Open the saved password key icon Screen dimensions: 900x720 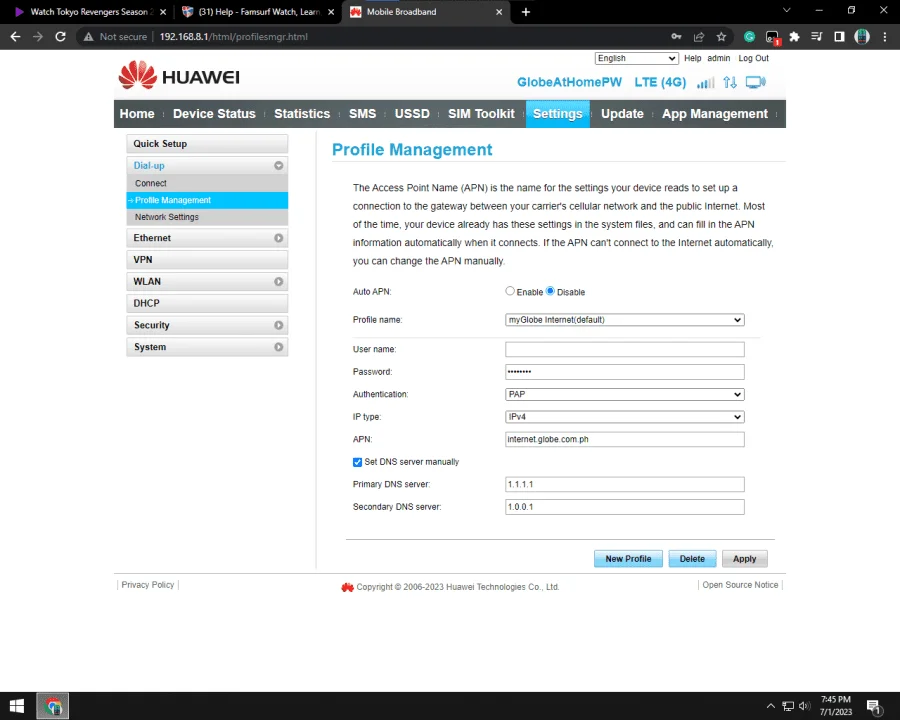tap(676, 37)
